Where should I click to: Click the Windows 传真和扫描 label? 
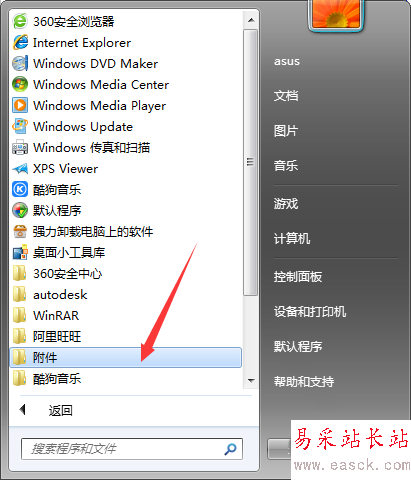pyautogui.click(x=91, y=148)
